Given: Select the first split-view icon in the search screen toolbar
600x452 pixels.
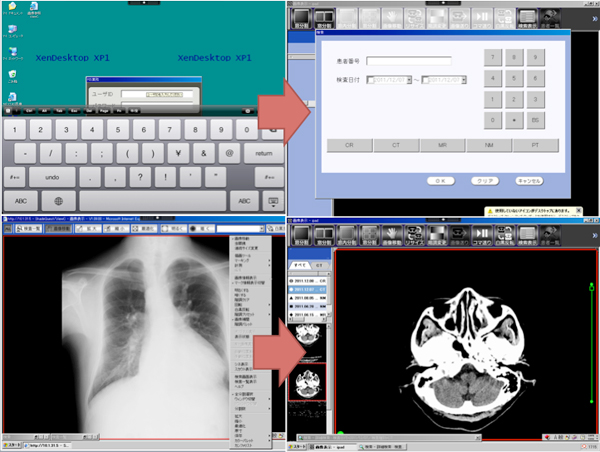Looking at the screenshot, I should [x=301, y=18].
